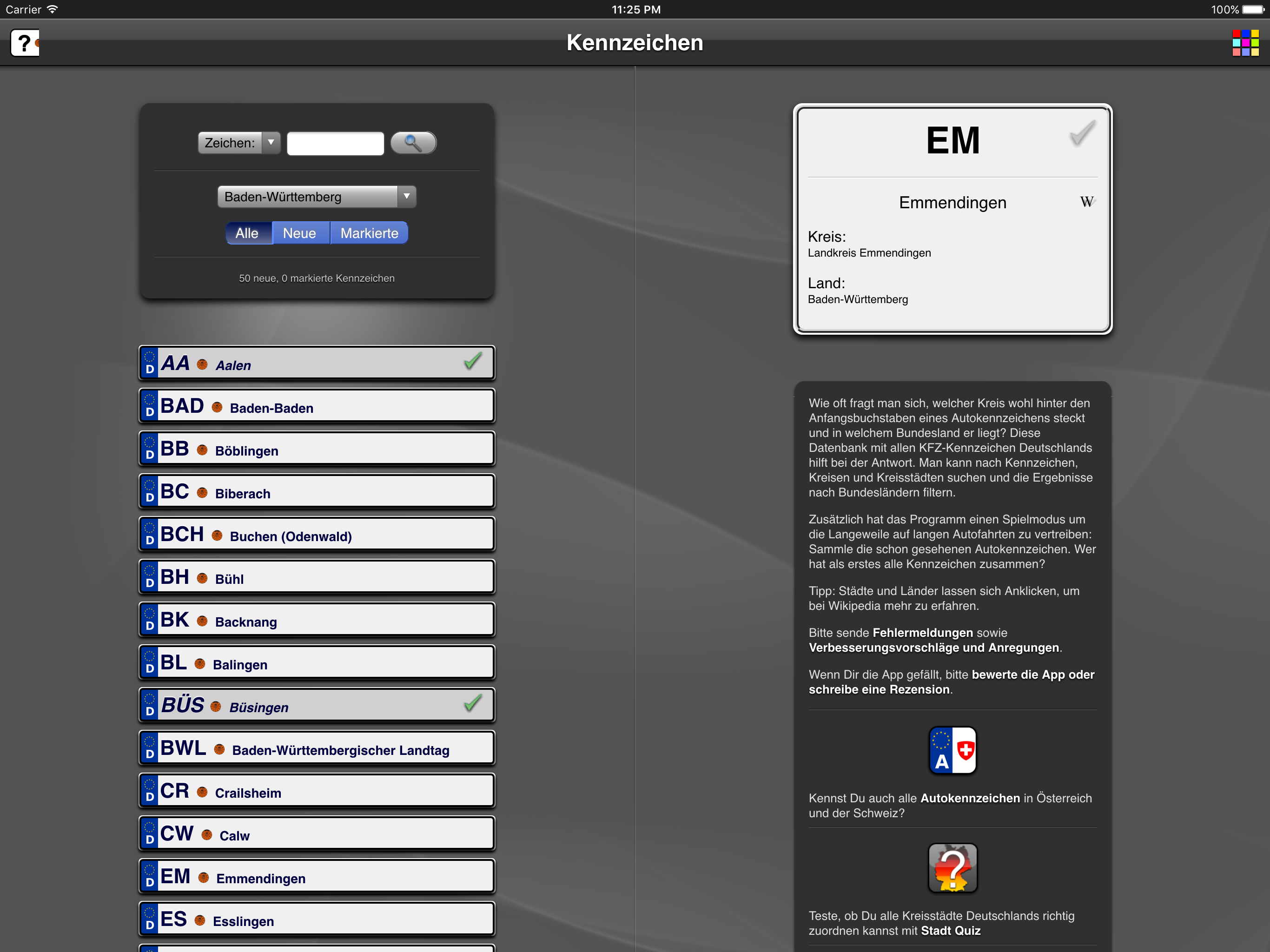Click bewerte die App oder schreibe eine Rezension
Image resolution: width=1270 pixels, height=952 pixels.
coord(952,682)
